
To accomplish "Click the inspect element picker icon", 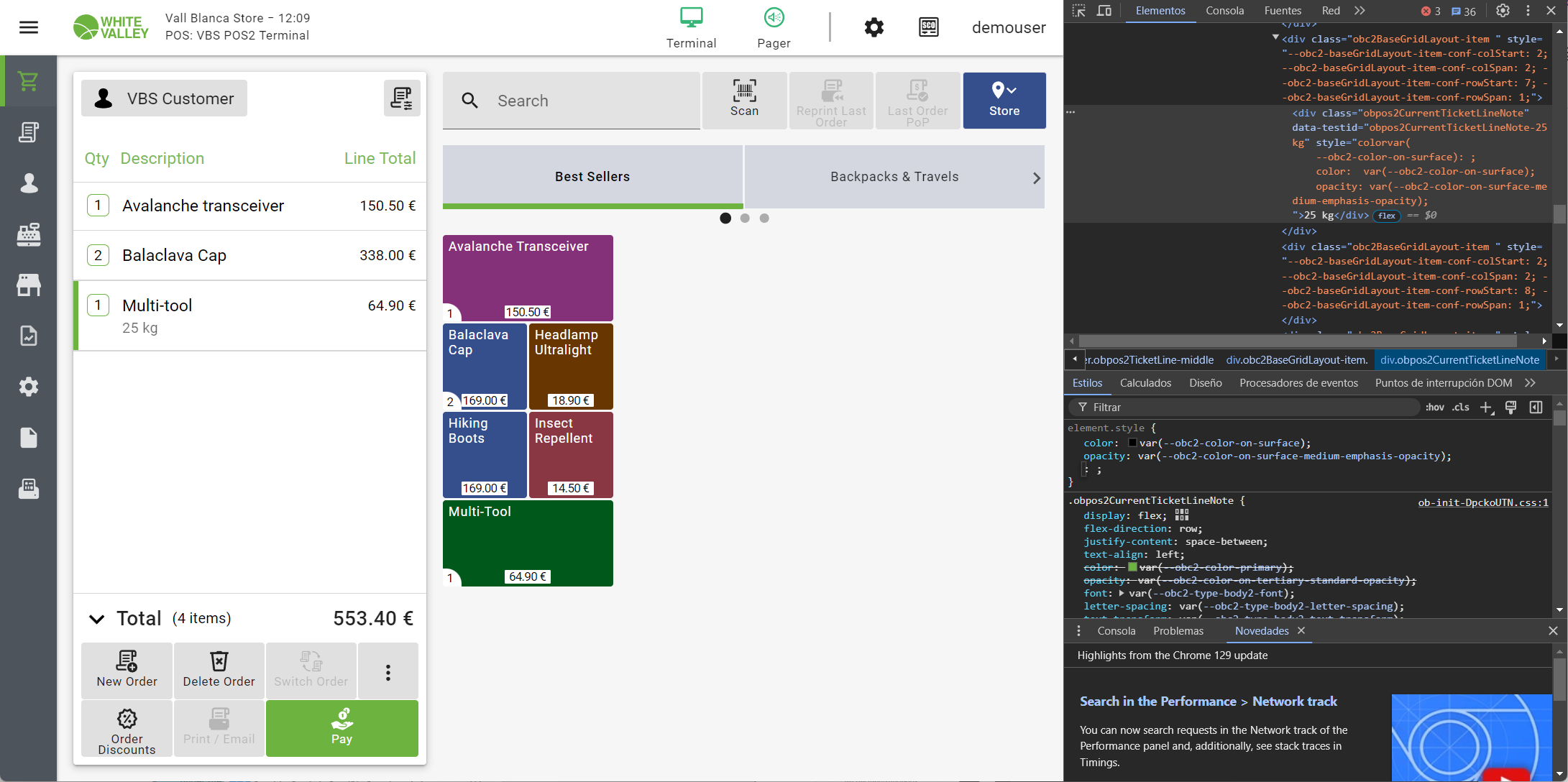I will click(1079, 11).
